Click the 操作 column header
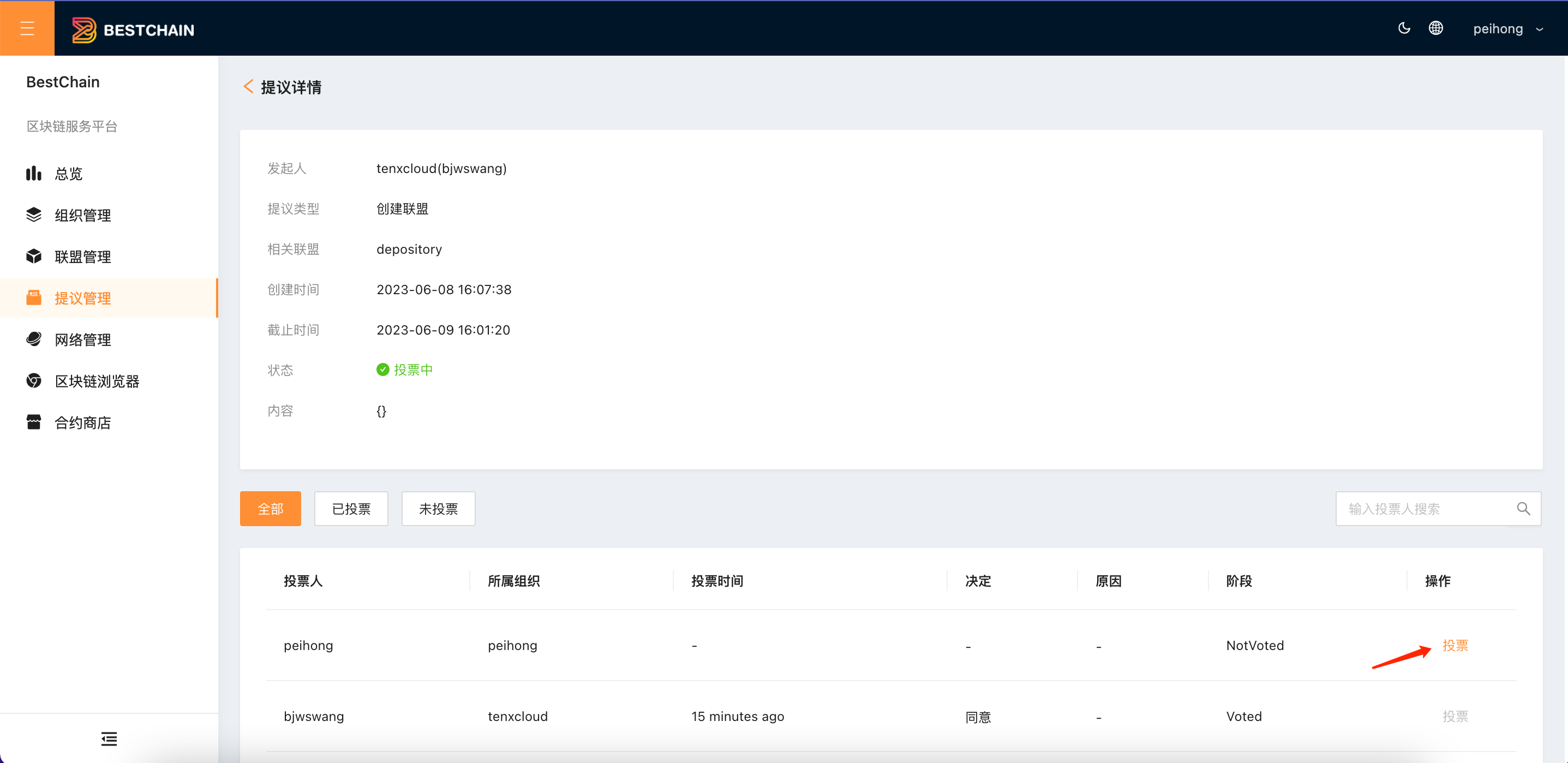1568x763 pixels. click(1438, 581)
